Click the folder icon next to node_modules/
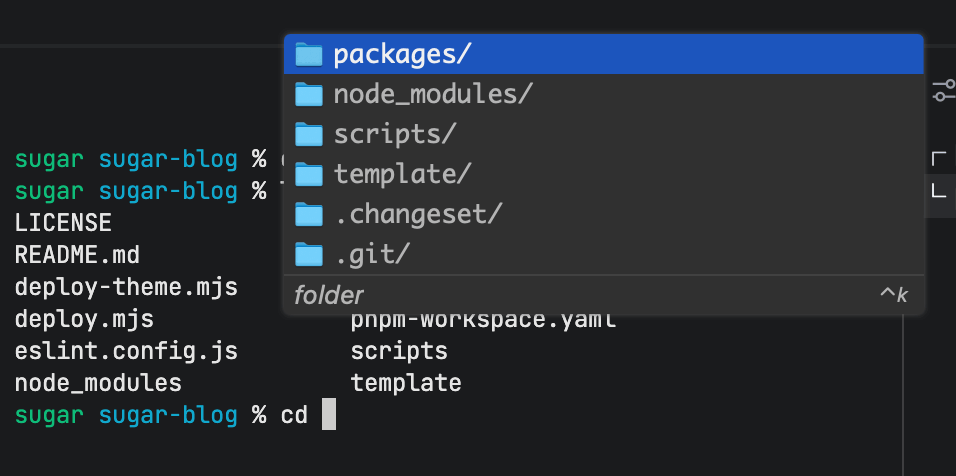 pos(309,94)
